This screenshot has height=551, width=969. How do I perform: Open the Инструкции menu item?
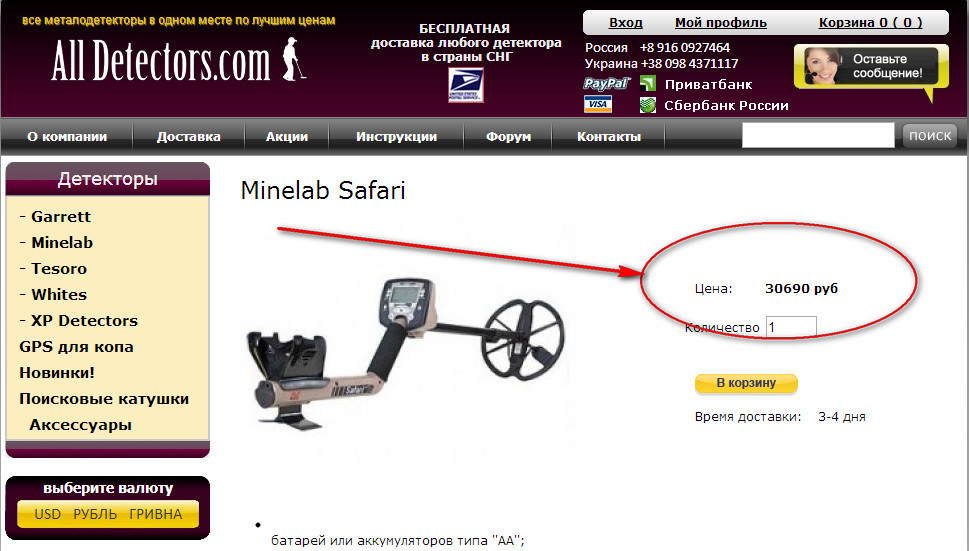(x=396, y=137)
